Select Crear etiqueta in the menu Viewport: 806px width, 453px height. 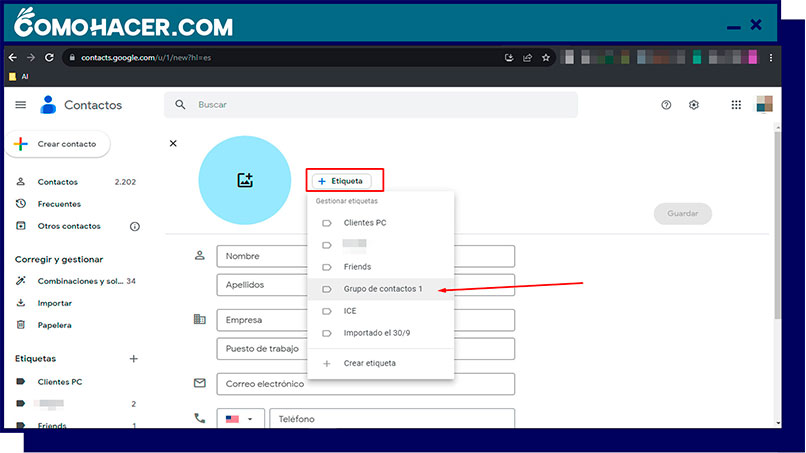[369, 363]
